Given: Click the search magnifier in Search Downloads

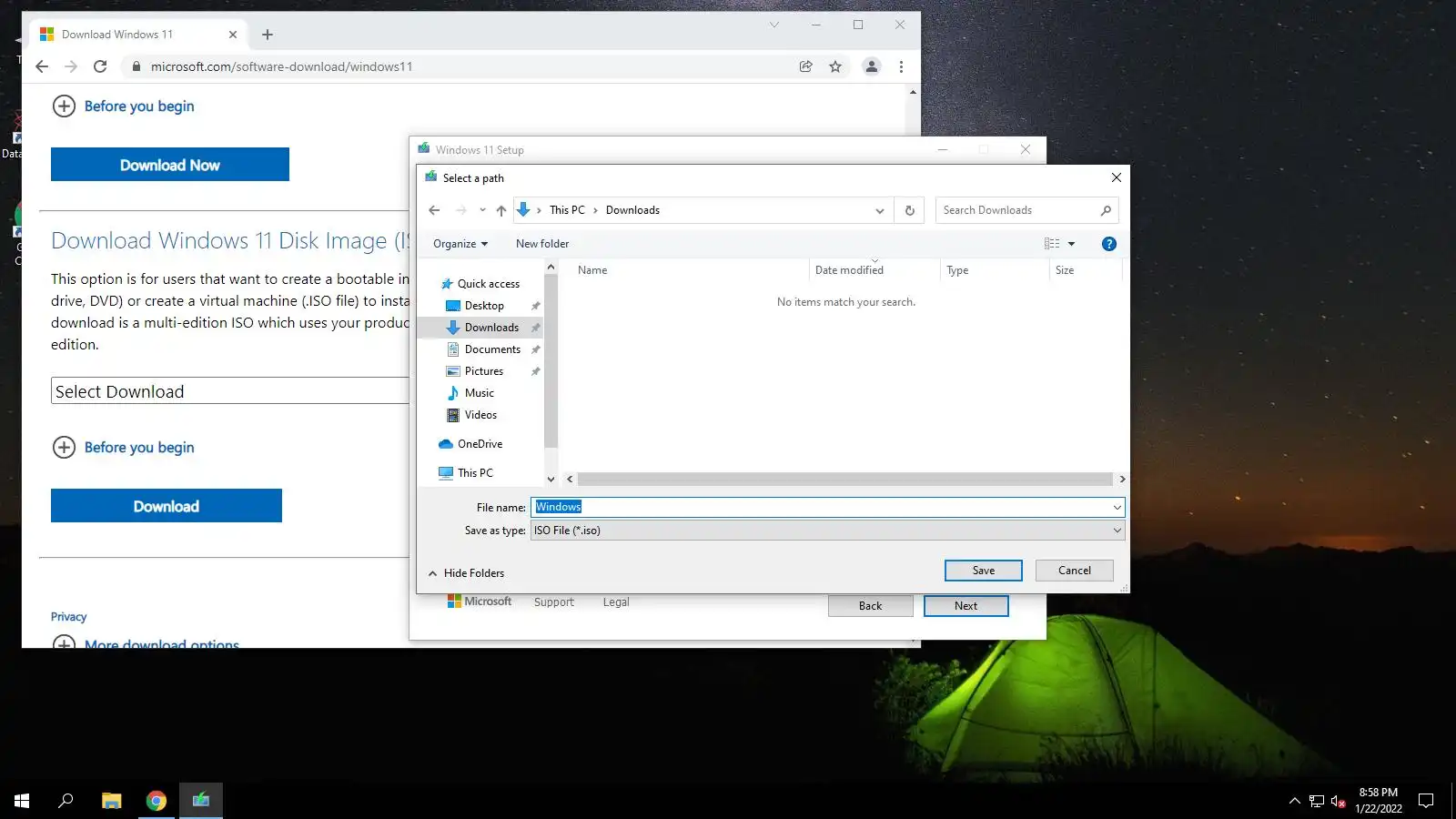Looking at the screenshot, I should coord(1106,210).
